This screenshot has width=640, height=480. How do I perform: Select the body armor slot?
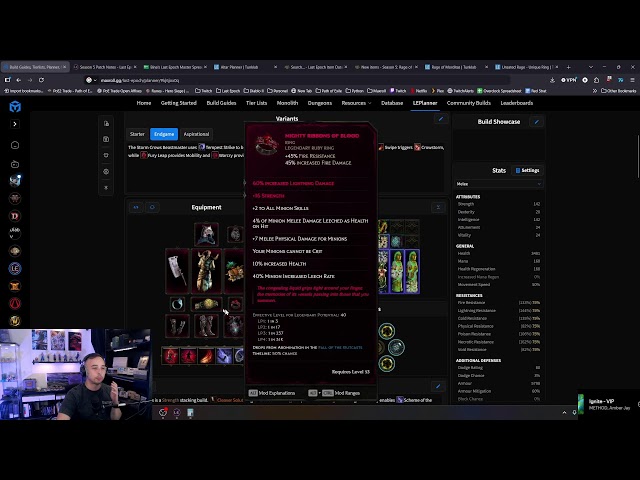[x=206, y=271]
